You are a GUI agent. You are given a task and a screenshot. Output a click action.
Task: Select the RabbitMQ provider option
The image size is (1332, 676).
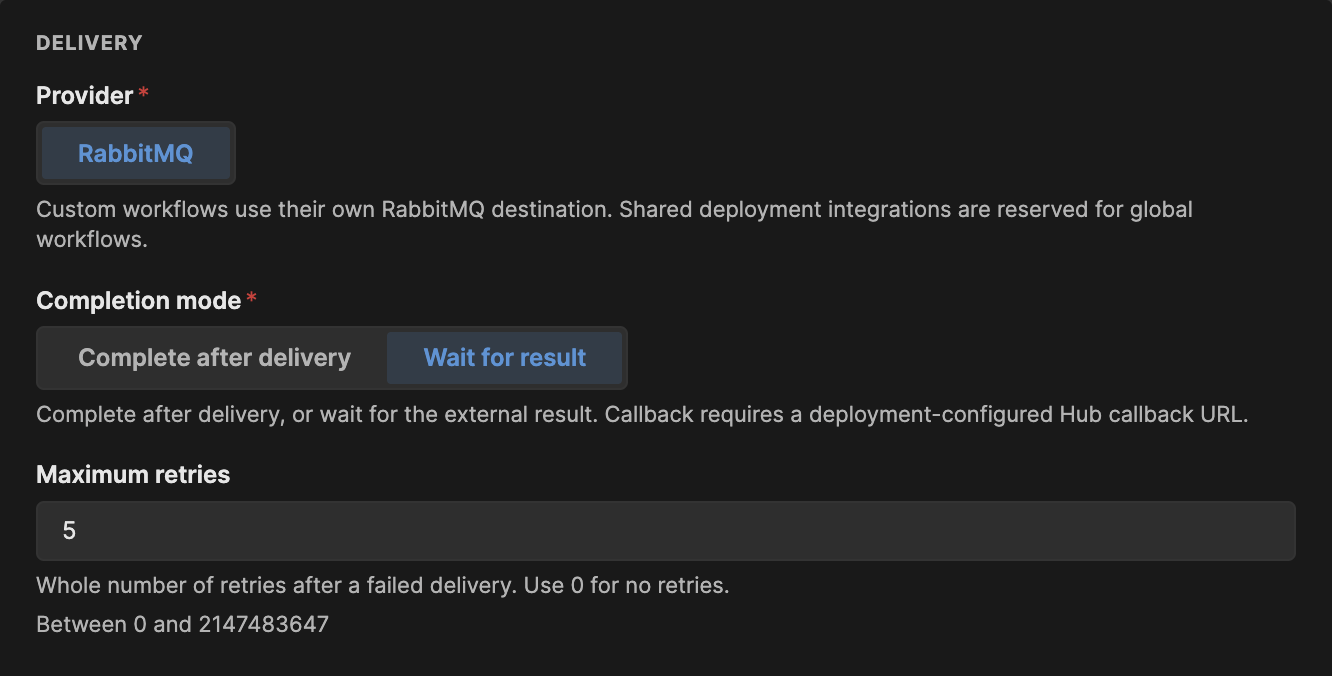pos(136,154)
